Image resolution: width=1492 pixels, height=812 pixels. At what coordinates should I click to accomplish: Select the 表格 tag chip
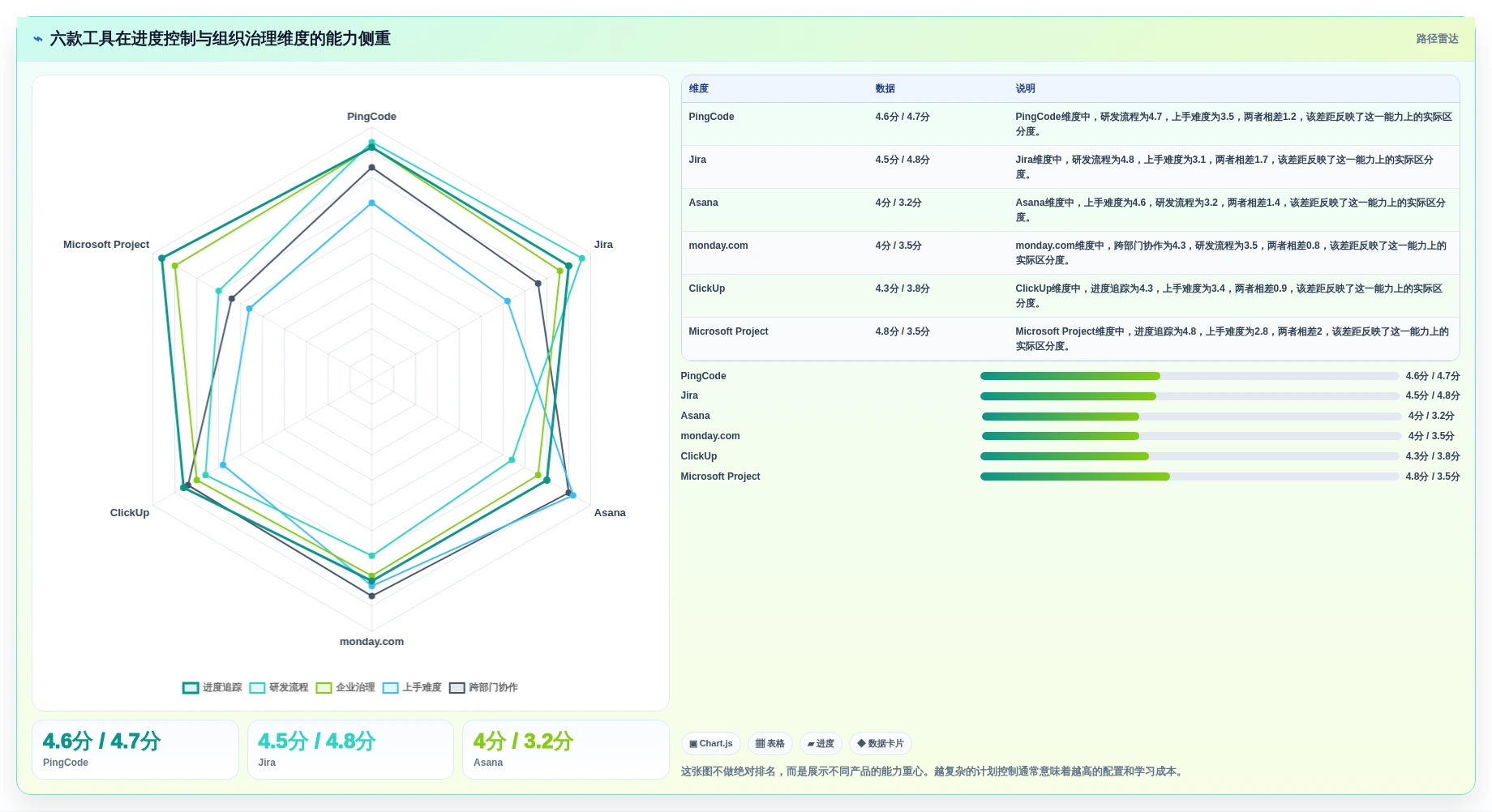(770, 744)
